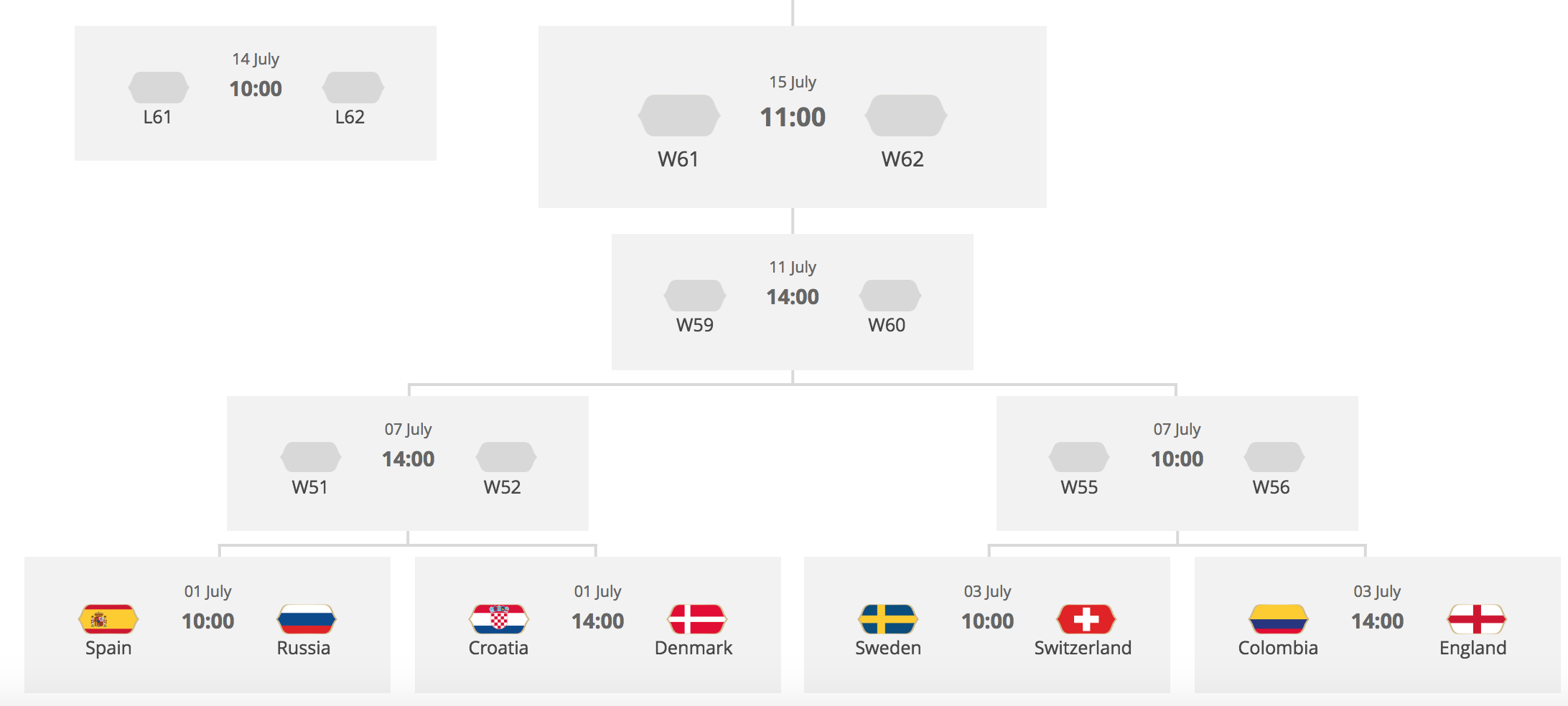The height and width of the screenshot is (706, 1568).
Task: Click the Switzerland flag icon
Action: (1086, 619)
